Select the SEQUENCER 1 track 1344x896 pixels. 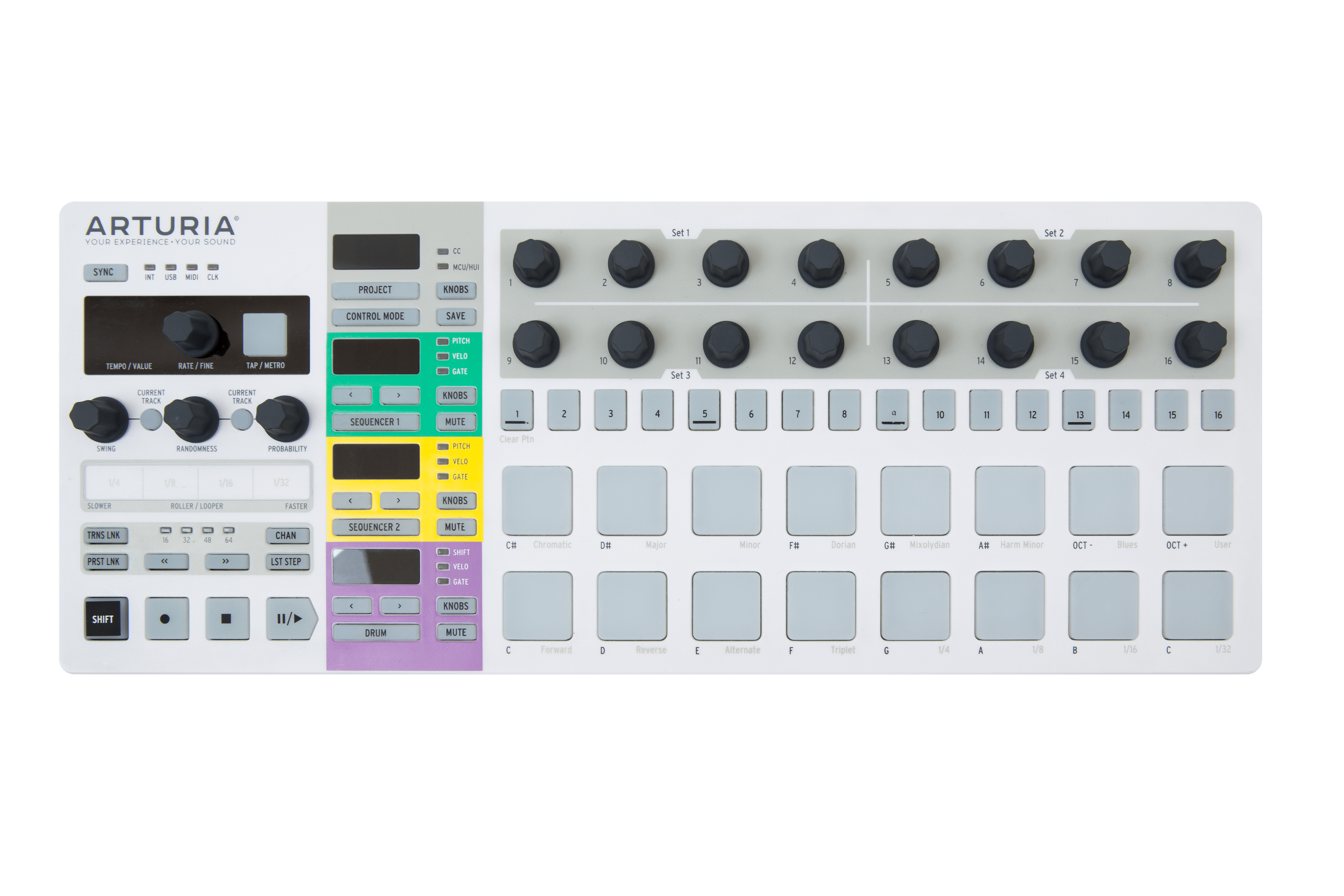pos(376,422)
